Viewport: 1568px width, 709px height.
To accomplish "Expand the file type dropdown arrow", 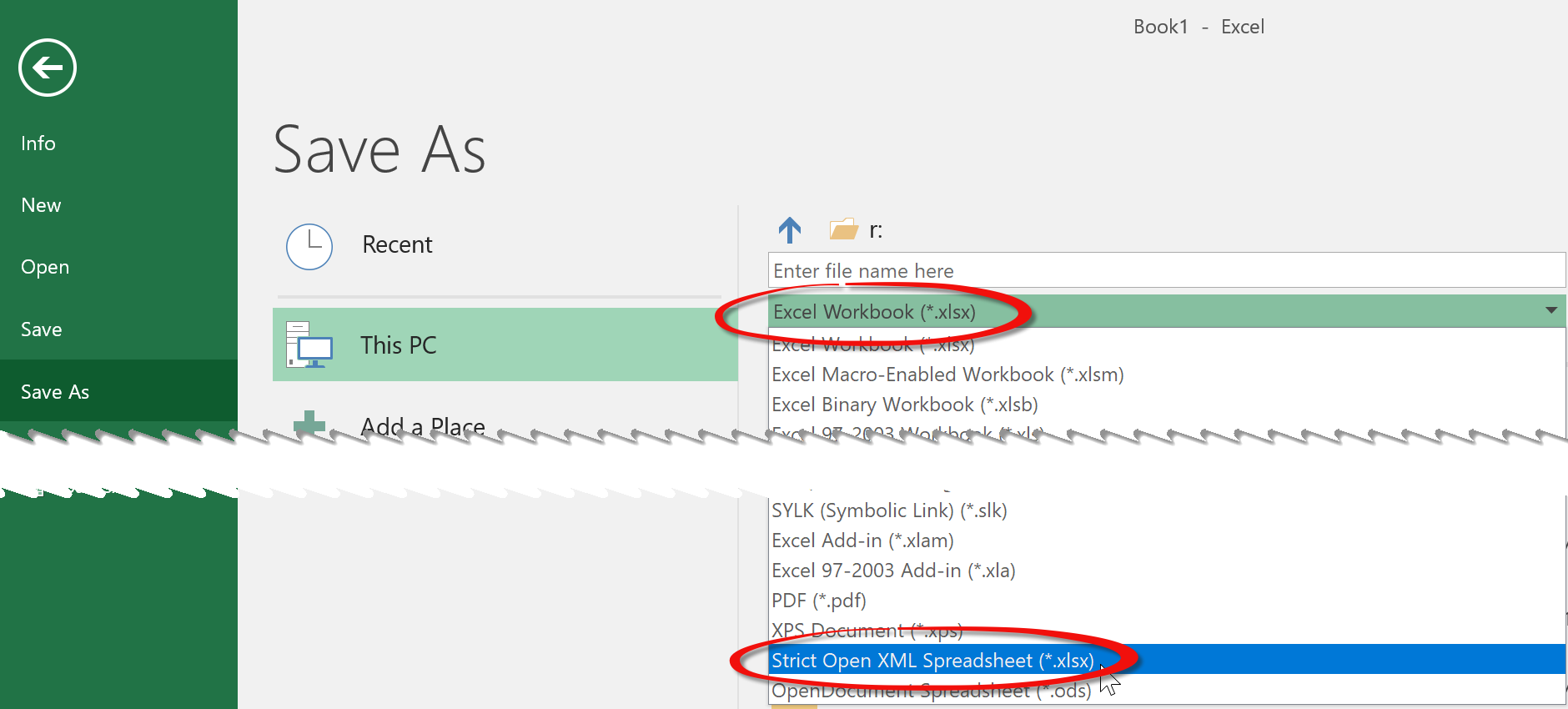I will coord(1550,311).
